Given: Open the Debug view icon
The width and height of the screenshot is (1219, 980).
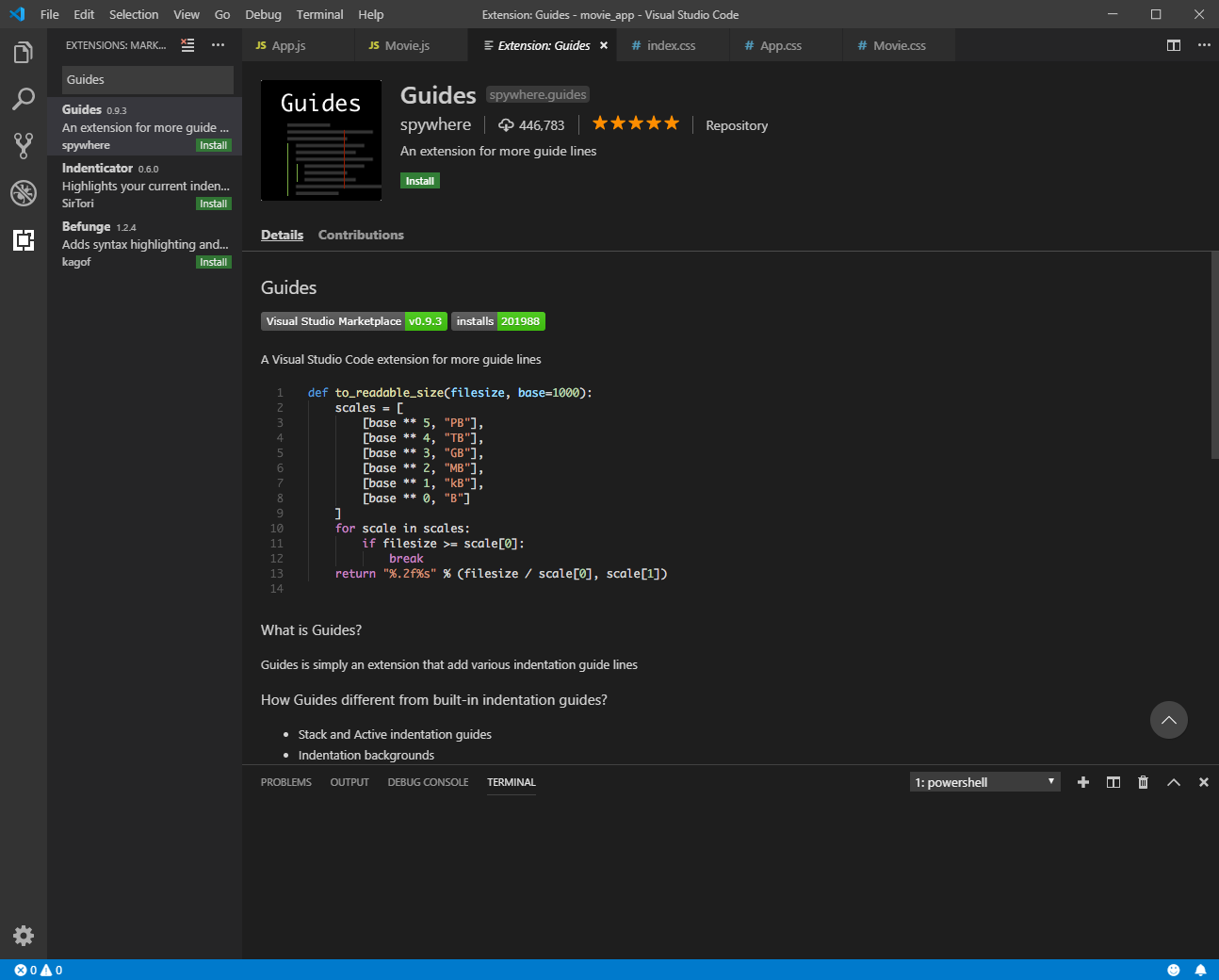Looking at the screenshot, I should [24, 193].
